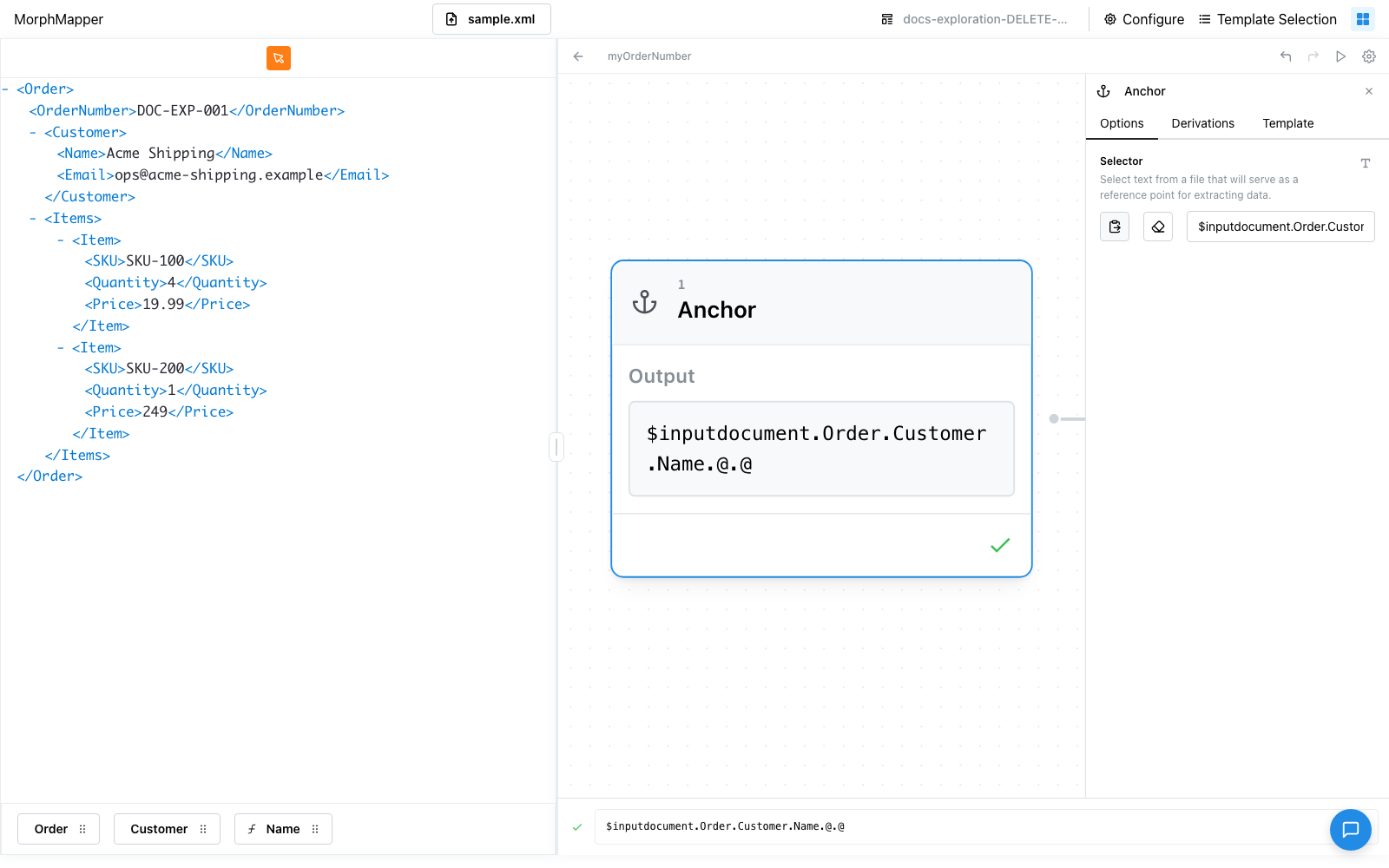Switch to the Derivations tab
The image size is (1389, 868).
coord(1202,123)
